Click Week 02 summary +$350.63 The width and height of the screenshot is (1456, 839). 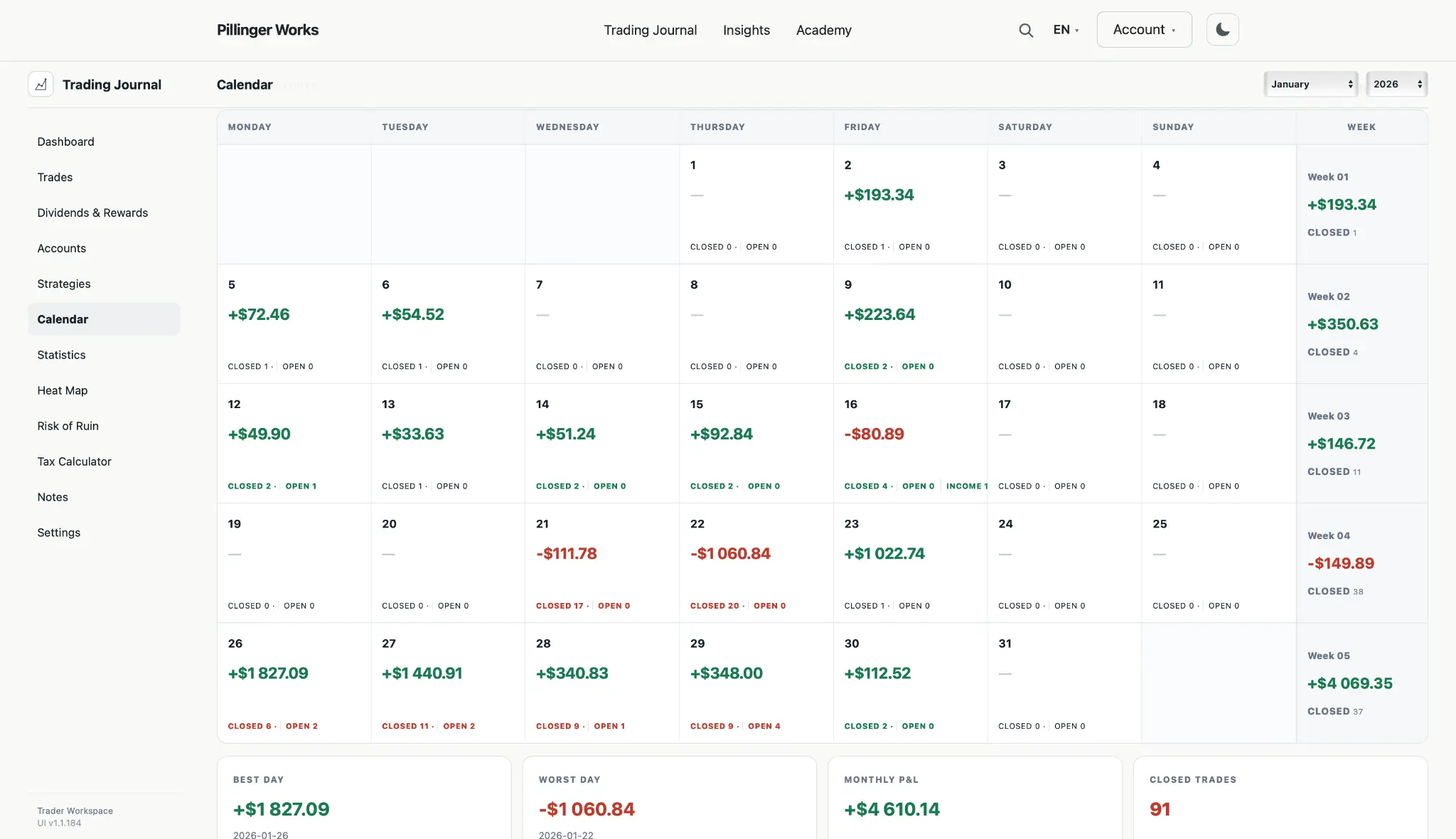point(1361,324)
